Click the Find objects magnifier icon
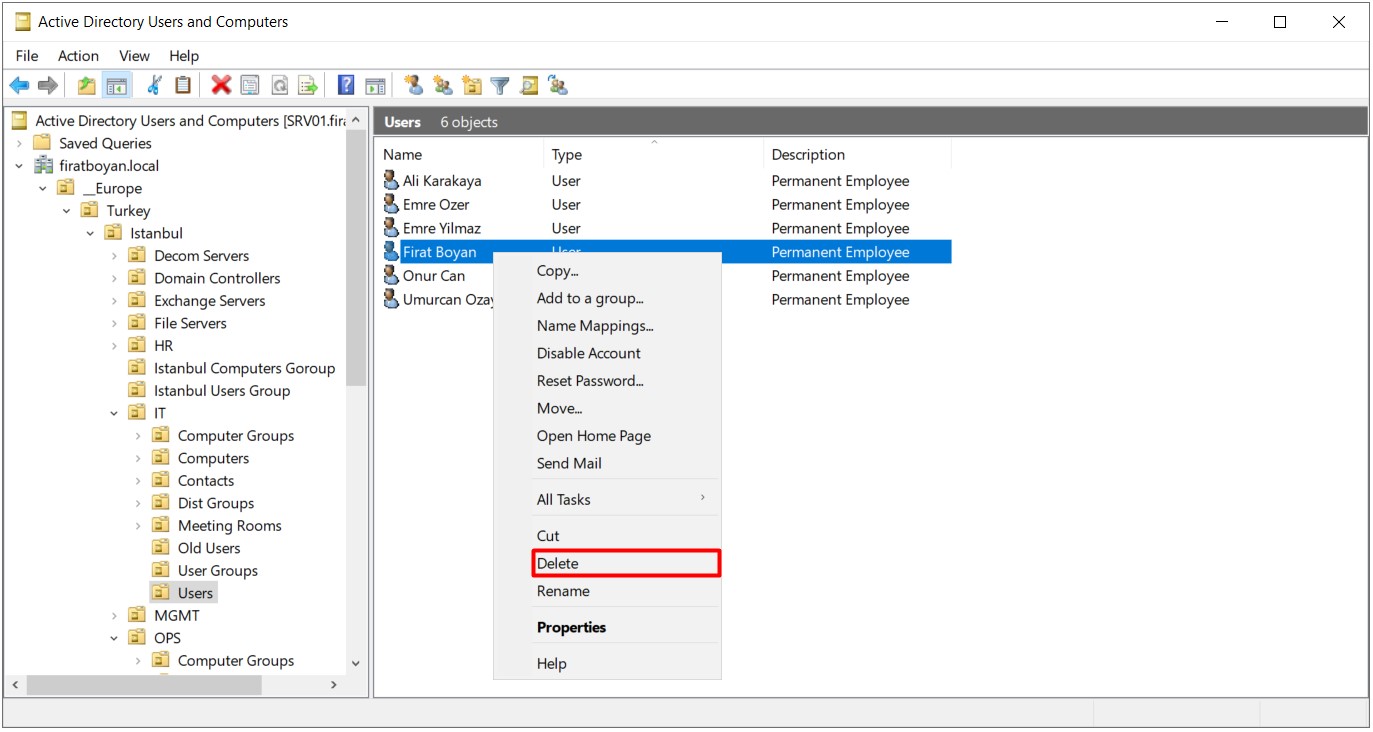 pyautogui.click(x=529, y=86)
